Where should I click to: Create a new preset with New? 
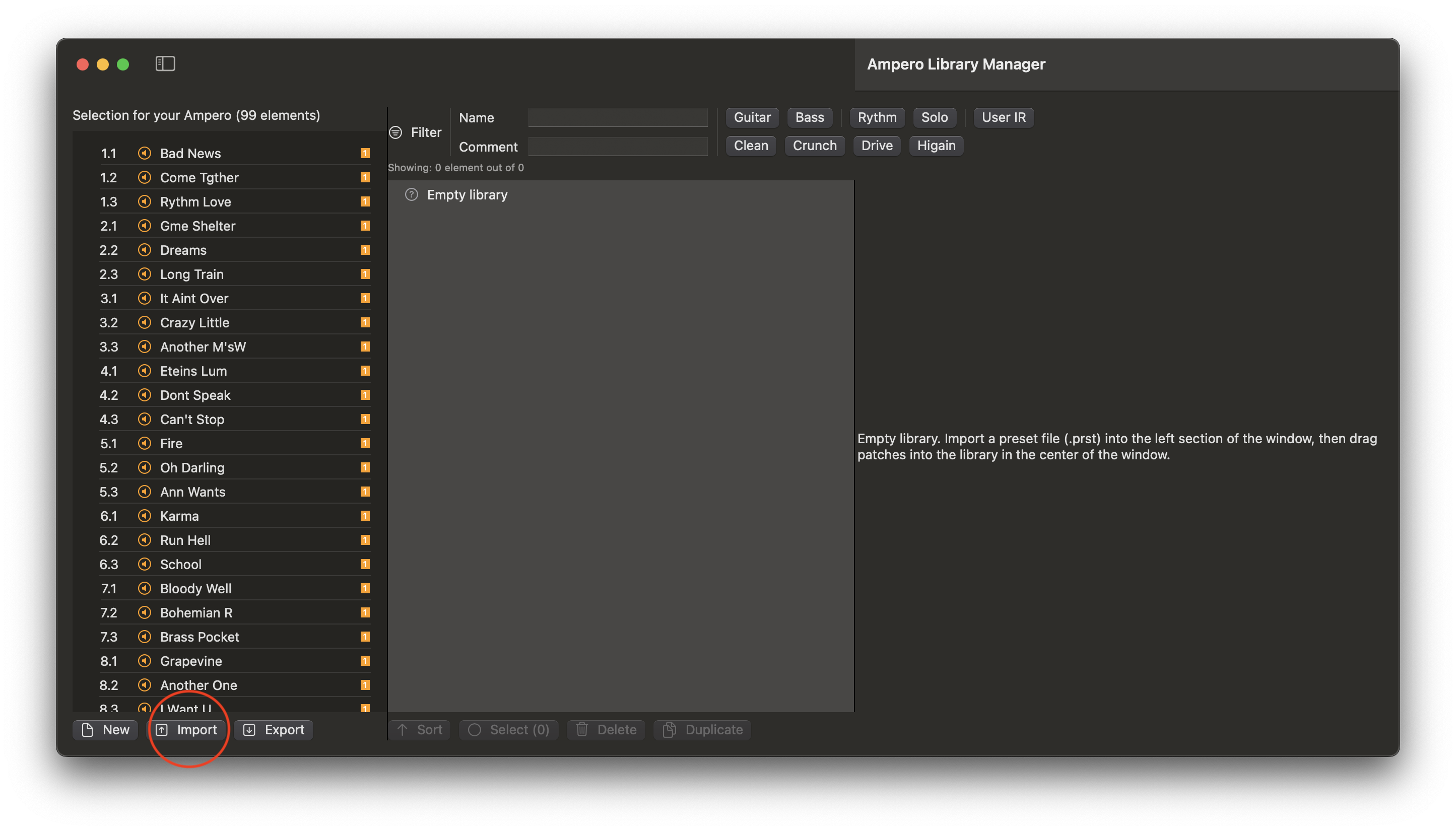coord(106,729)
